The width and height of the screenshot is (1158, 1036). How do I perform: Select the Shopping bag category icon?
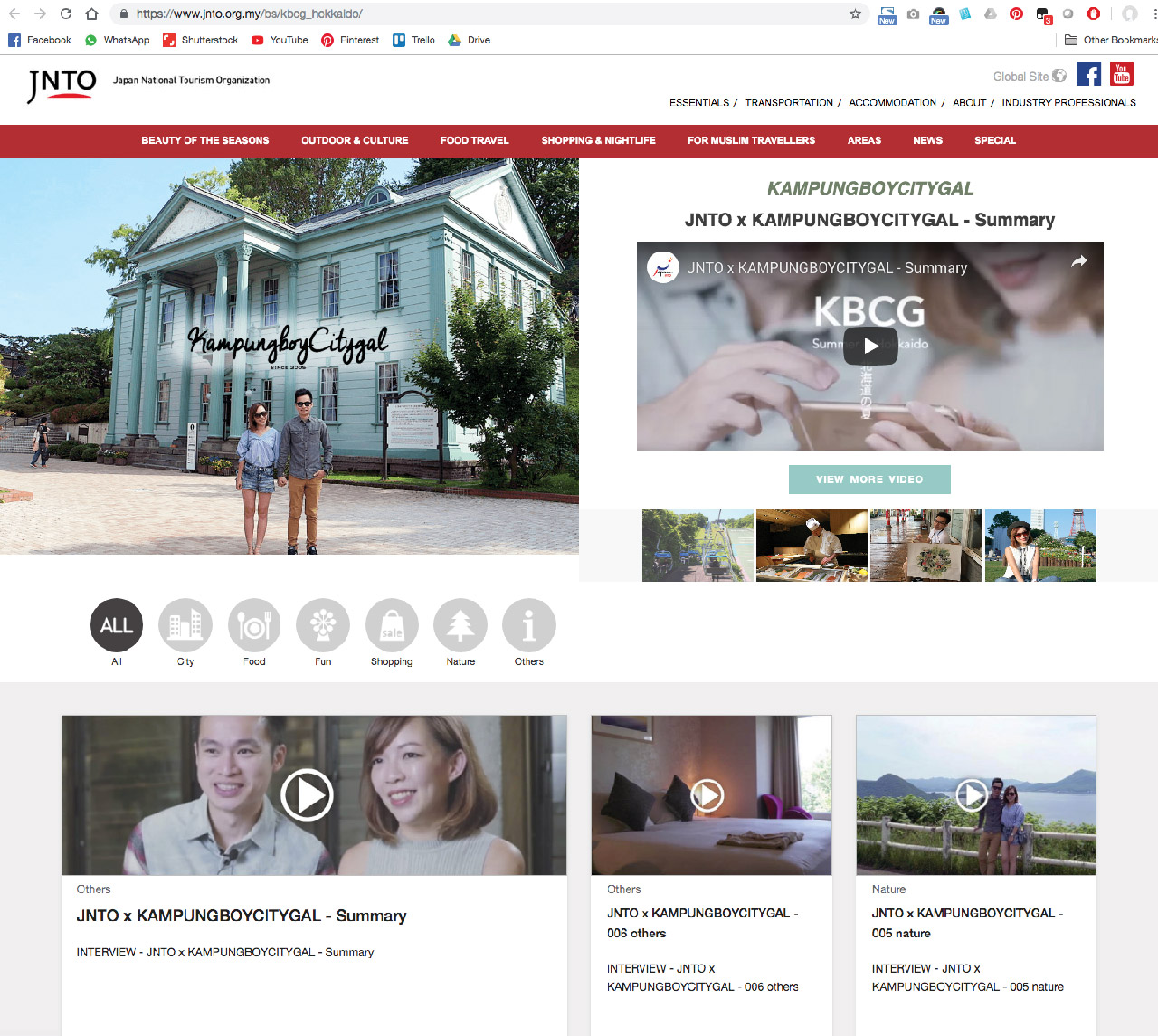[x=392, y=625]
